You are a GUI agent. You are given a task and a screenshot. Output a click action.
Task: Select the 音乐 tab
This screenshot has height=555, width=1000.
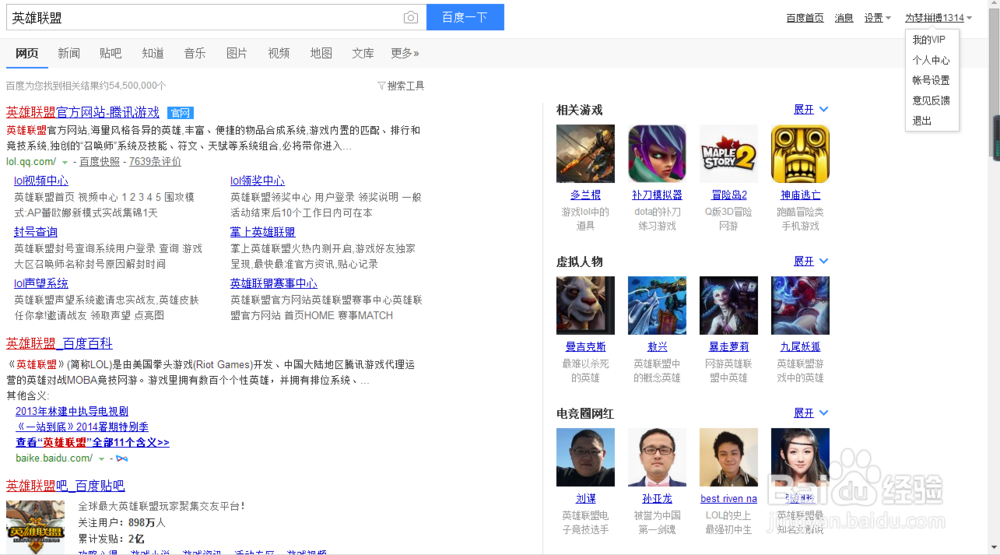pyautogui.click(x=195, y=53)
